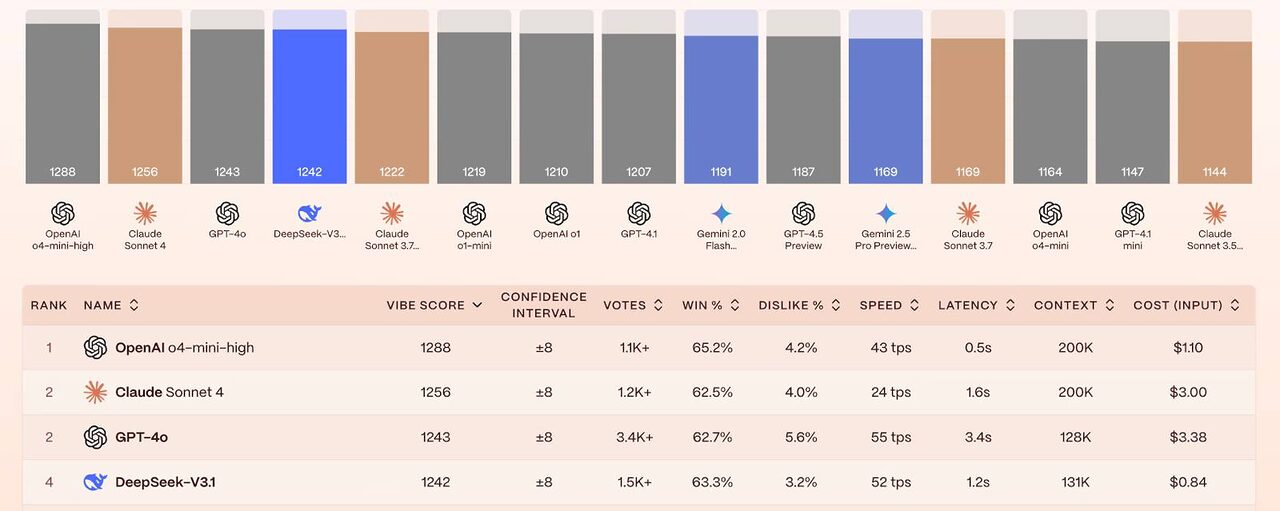This screenshot has height=511, width=1280.
Task: Click the DeepSeek whale icon in the table row
Action: point(95,482)
